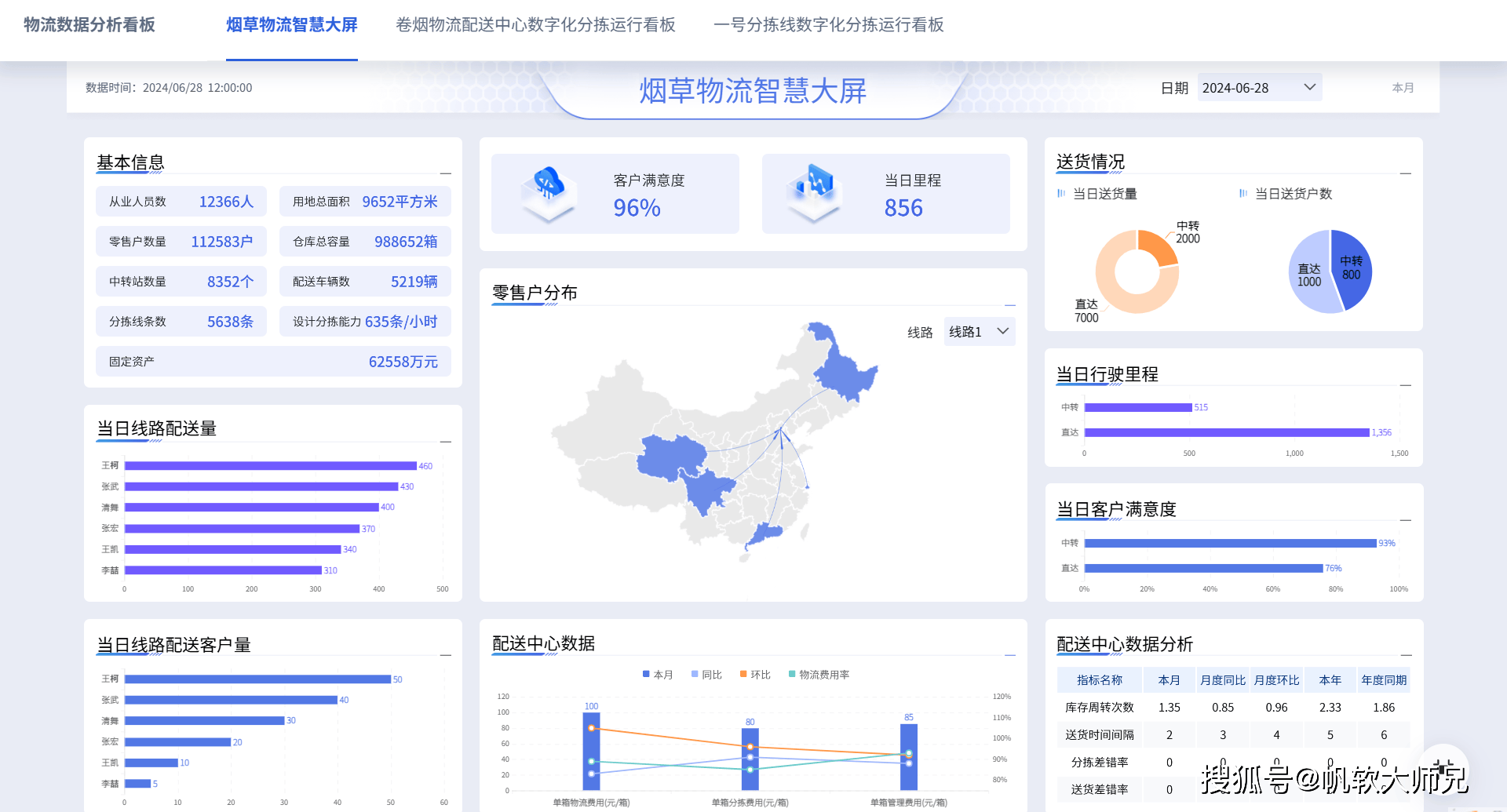Collapse the 零售户分布 panel minus icon
Screen dimensions: 1507x812
(x=1010, y=305)
